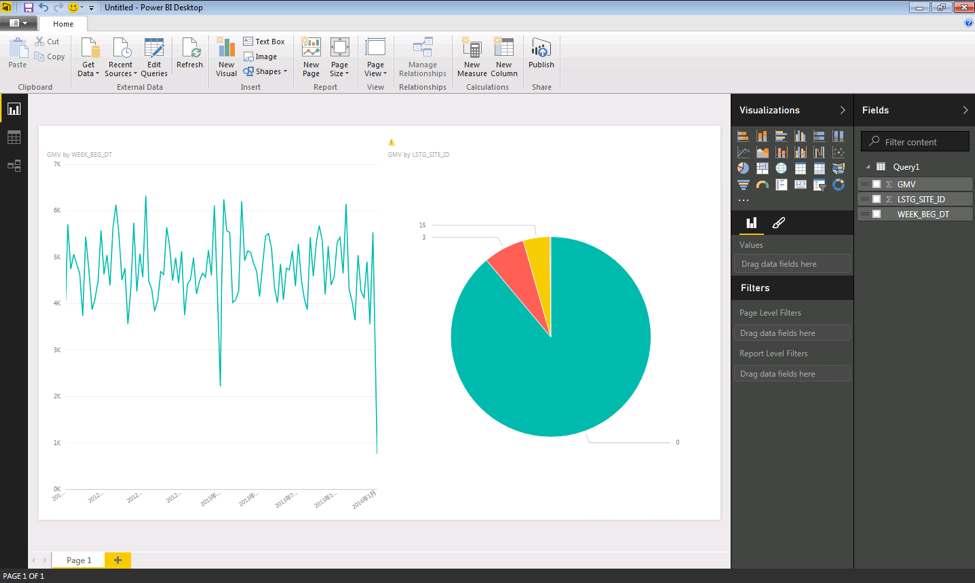
Task: Enable the WEEK_BEG_DT field checkbox
Action: coord(877,214)
